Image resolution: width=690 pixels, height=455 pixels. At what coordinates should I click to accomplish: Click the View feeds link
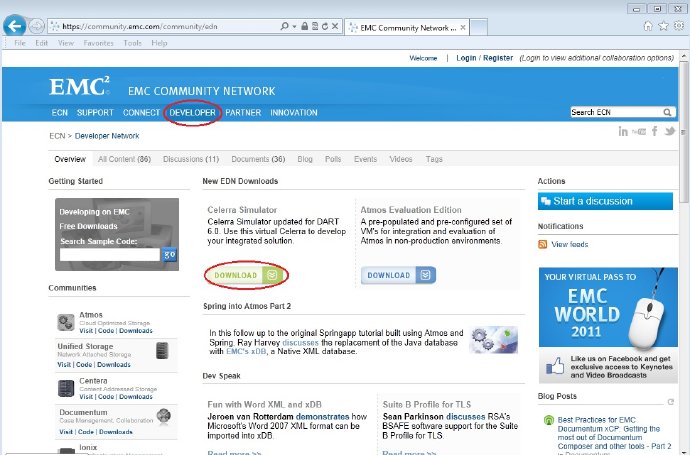(x=569, y=244)
